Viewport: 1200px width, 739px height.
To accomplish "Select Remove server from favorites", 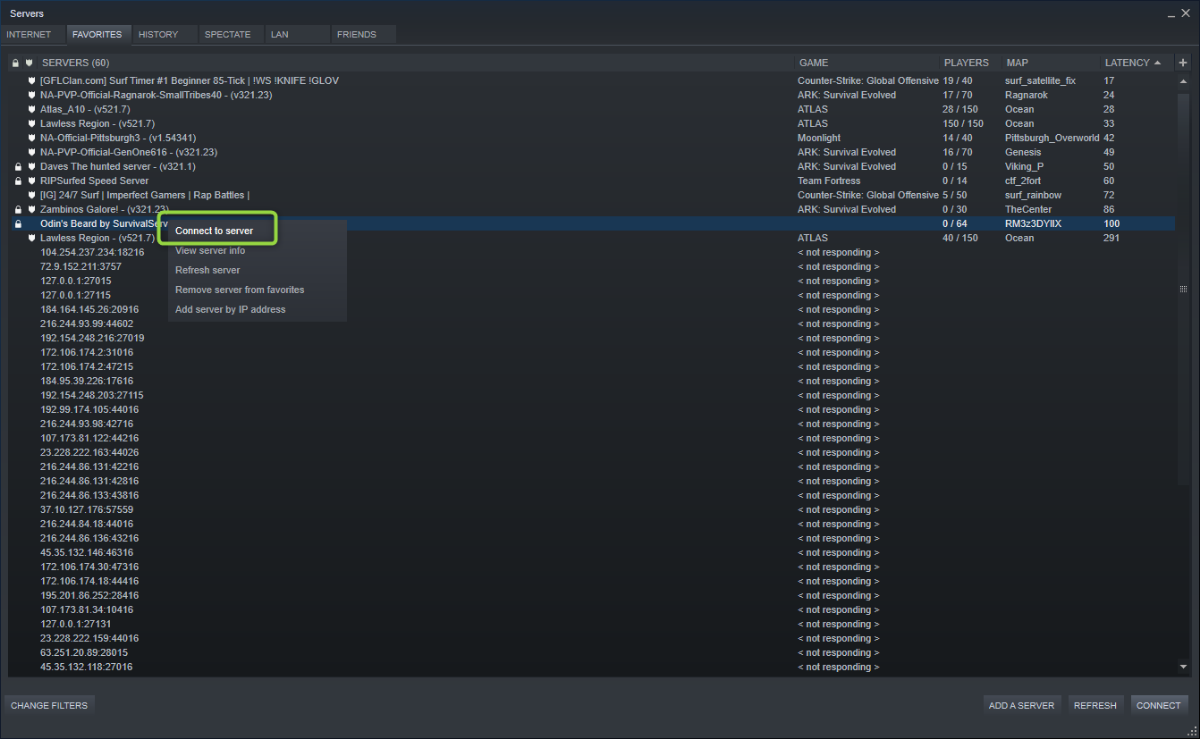I will click(x=239, y=290).
